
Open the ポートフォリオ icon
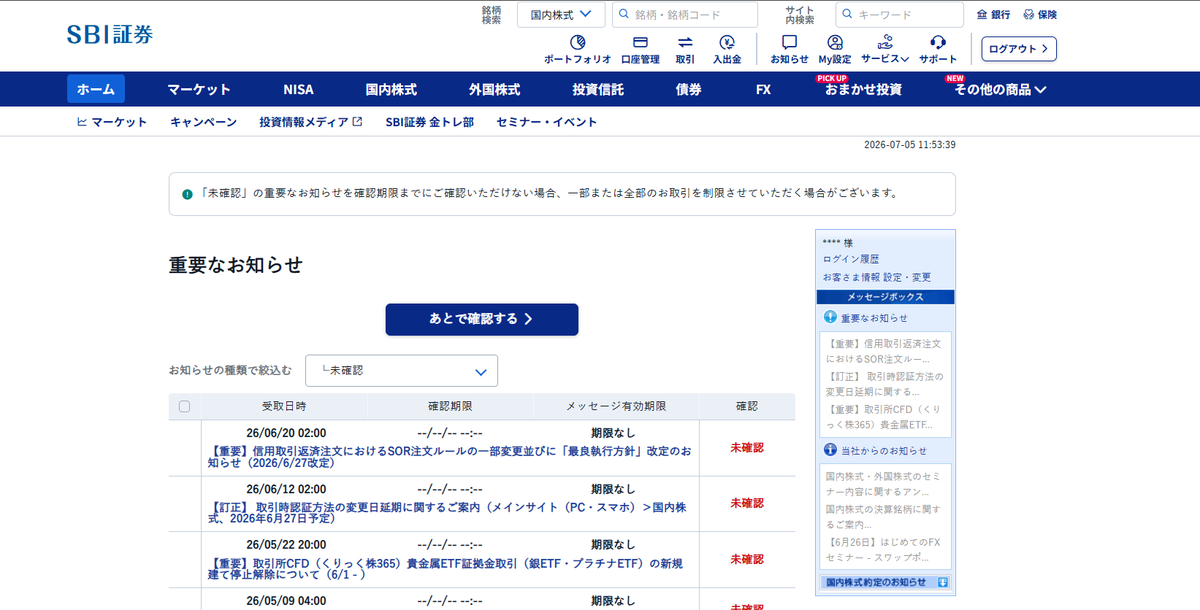click(x=577, y=43)
